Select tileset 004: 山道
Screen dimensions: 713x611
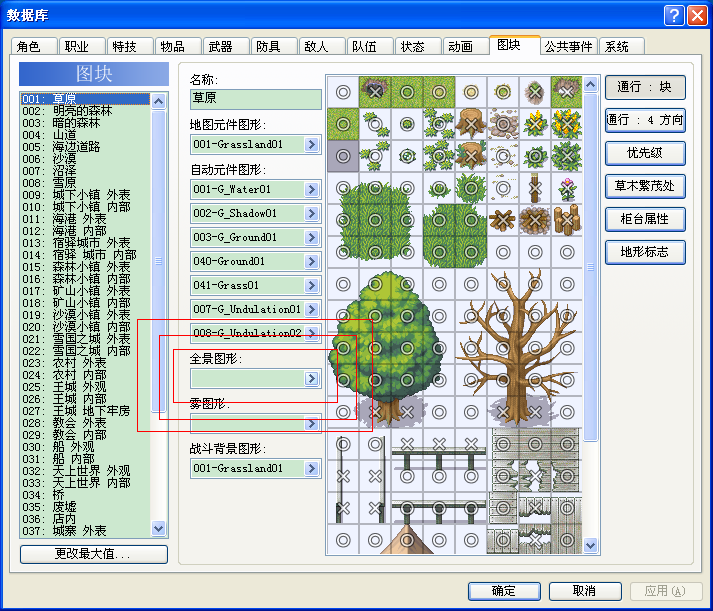click(x=85, y=135)
